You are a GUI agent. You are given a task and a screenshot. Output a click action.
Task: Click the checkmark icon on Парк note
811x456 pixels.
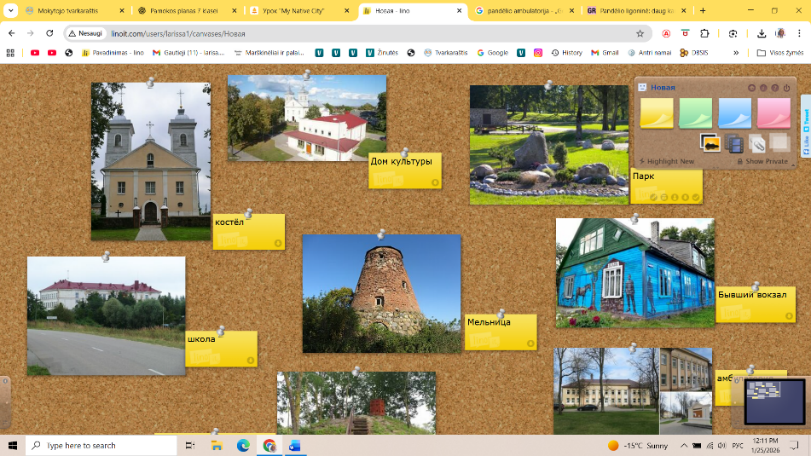pyautogui.click(x=698, y=197)
